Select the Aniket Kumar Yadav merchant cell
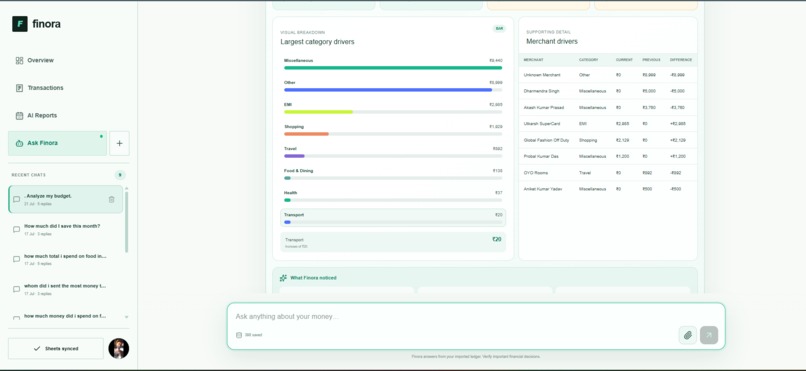This screenshot has height=371, width=806. point(543,189)
